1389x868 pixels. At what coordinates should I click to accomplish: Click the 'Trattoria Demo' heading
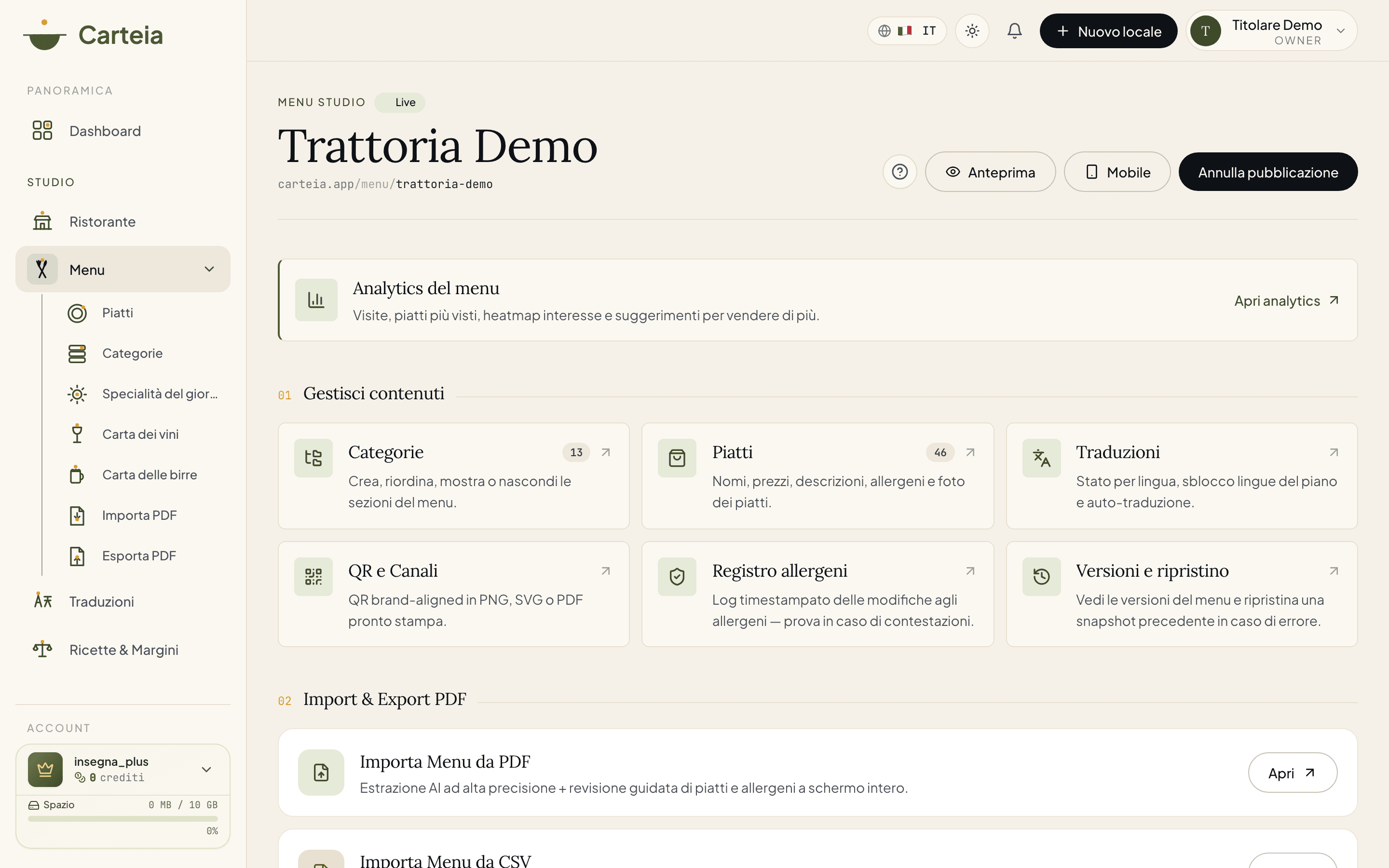tap(437, 147)
